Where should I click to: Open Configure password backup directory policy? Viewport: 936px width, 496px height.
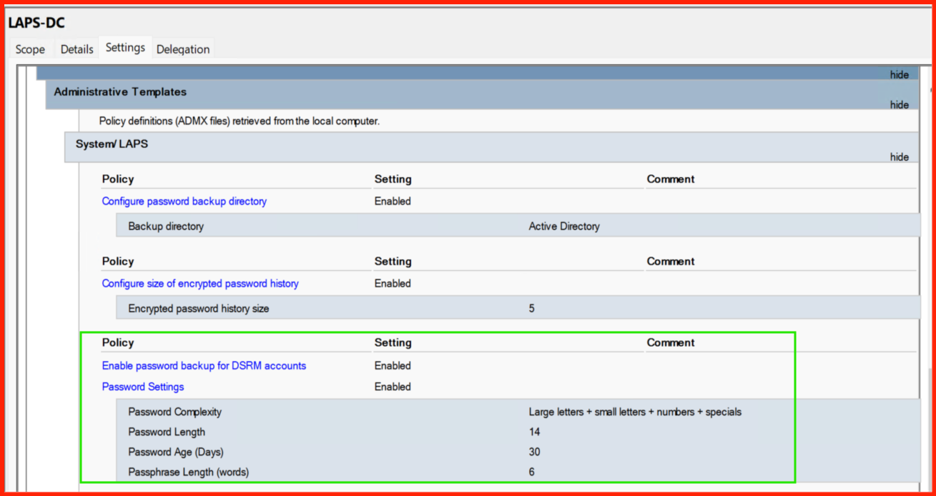184,201
